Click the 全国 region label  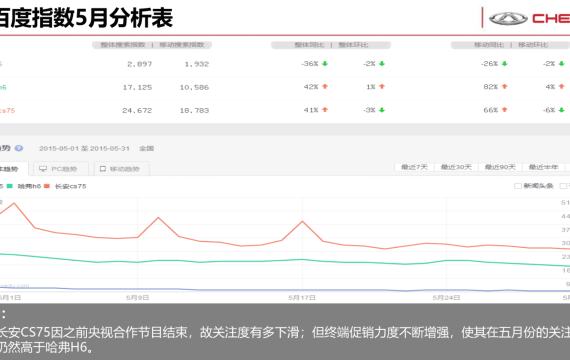pos(146,148)
